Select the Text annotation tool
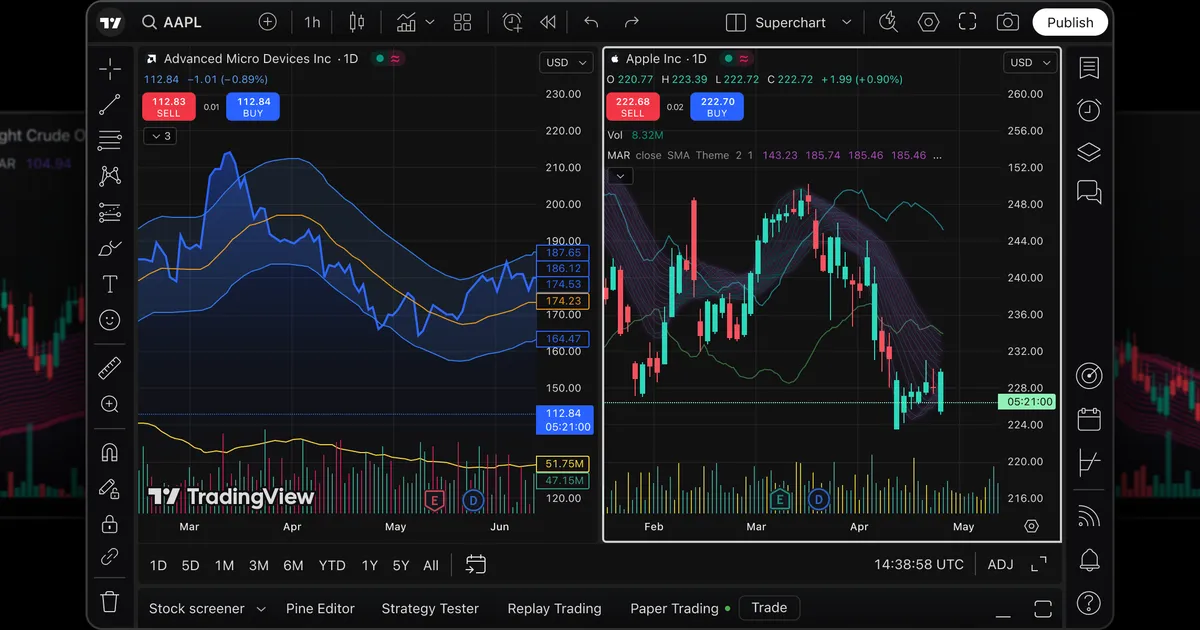The height and width of the screenshot is (630, 1200). coord(110,284)
